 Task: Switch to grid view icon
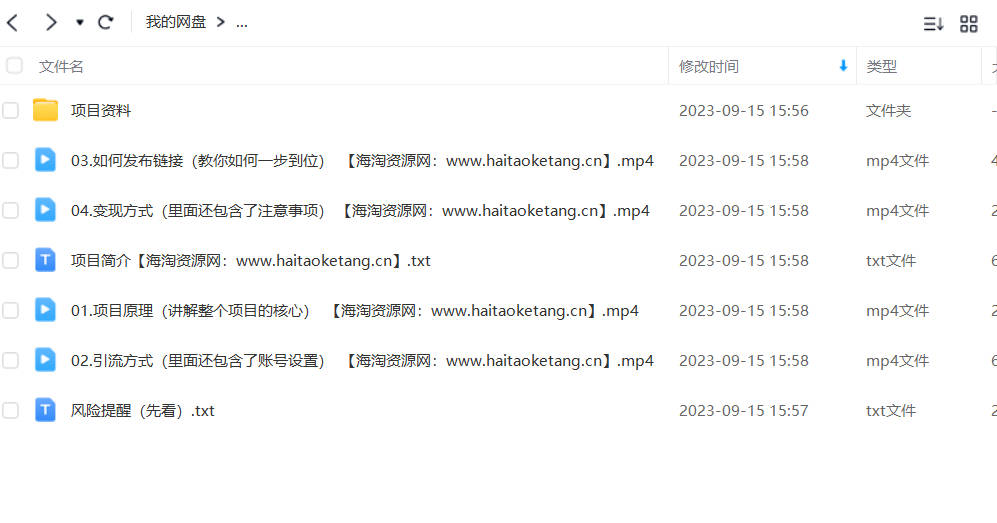tap(968, 24)
